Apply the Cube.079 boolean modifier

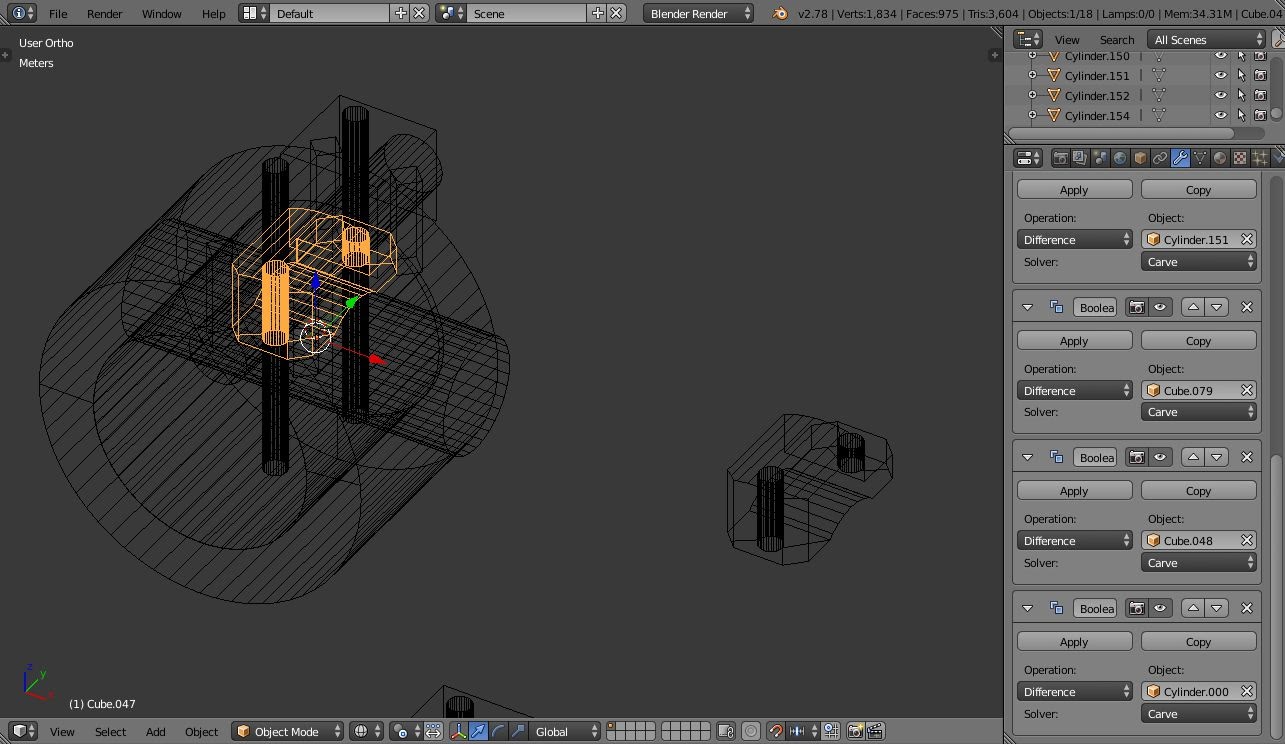[x=1074, y=341]
